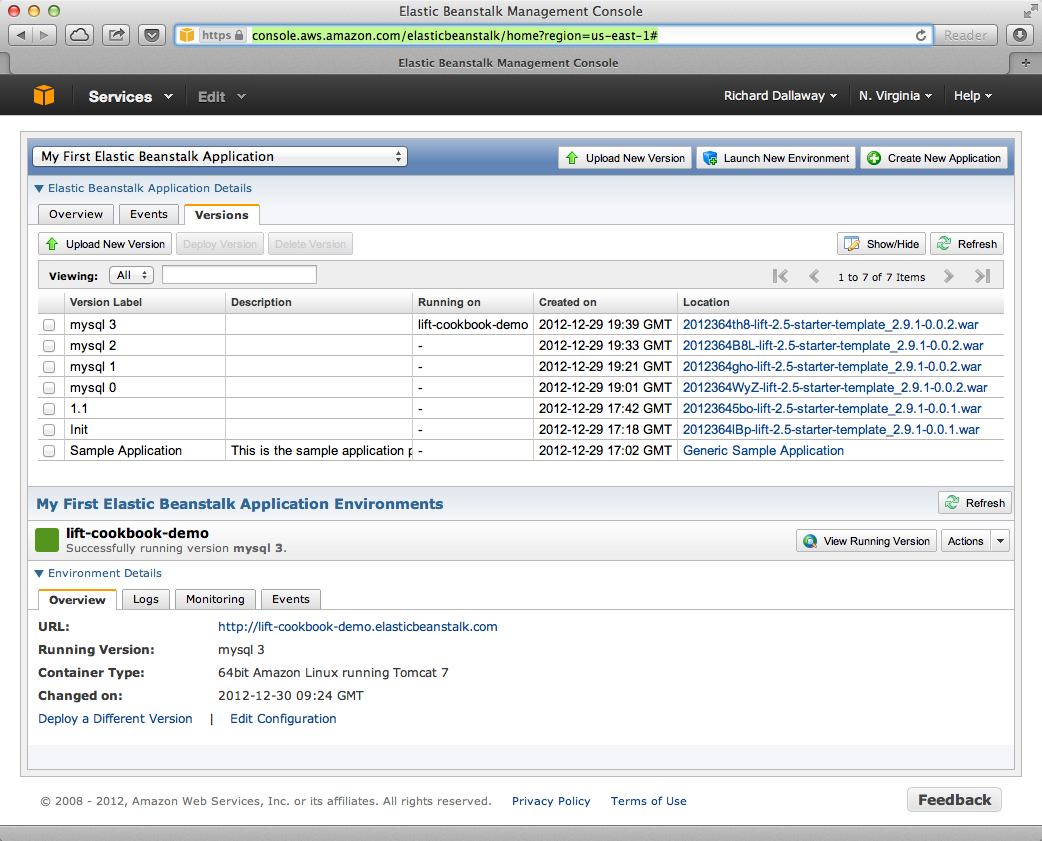Click Upload New Version in the top header bar
Screen dimensions: 1042x841
(625, 158)
